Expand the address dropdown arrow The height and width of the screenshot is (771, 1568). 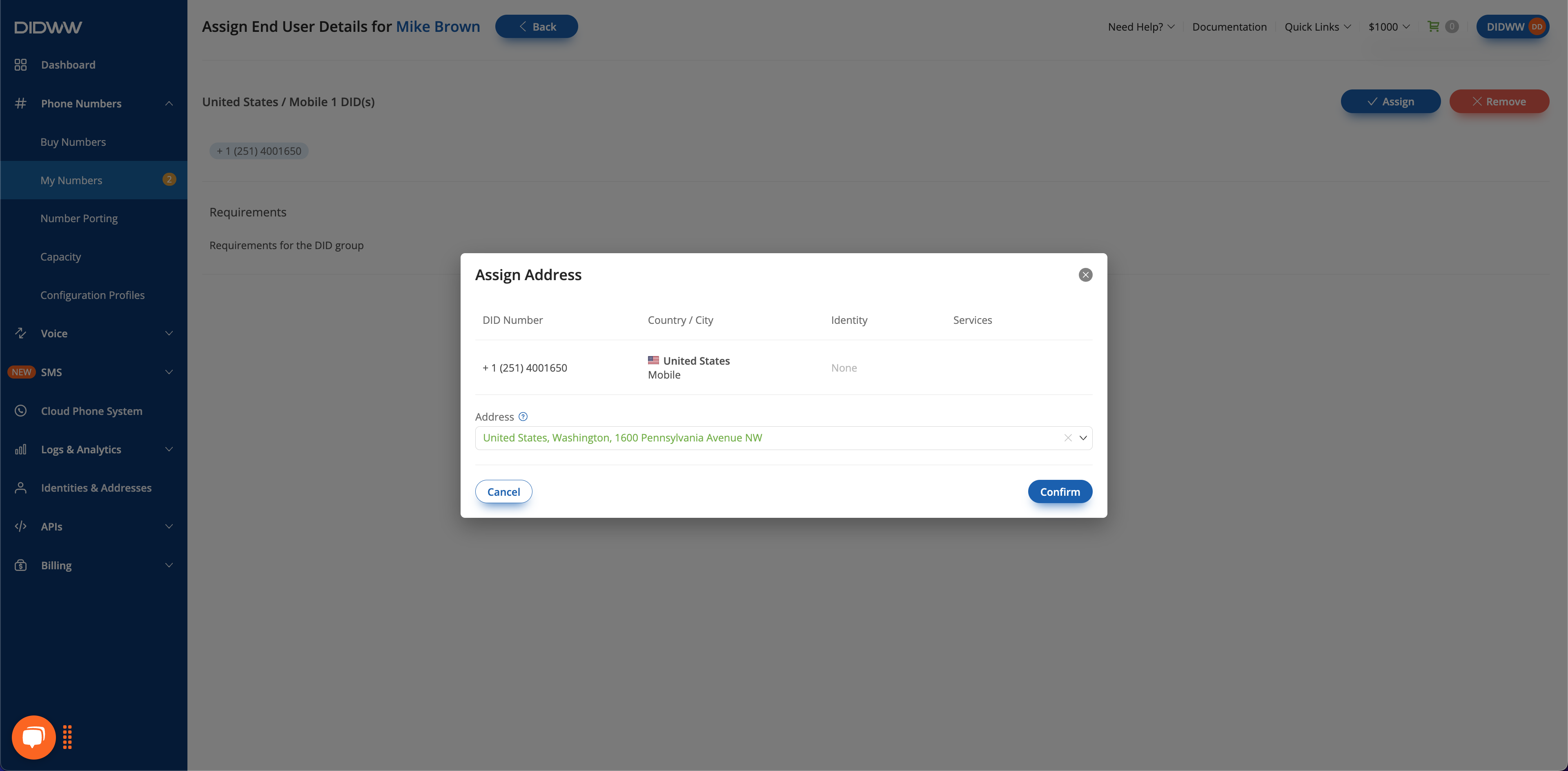click(x=1083, y=437)
